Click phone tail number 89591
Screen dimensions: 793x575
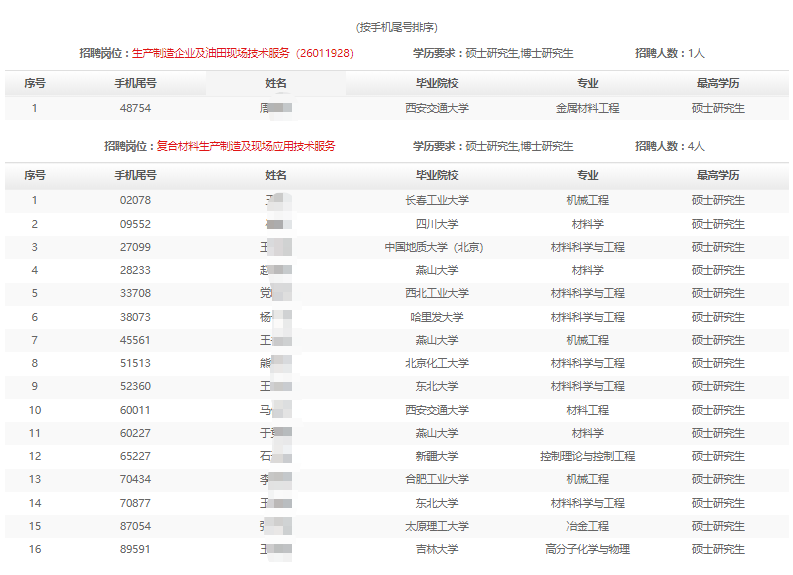click(135, 549)
